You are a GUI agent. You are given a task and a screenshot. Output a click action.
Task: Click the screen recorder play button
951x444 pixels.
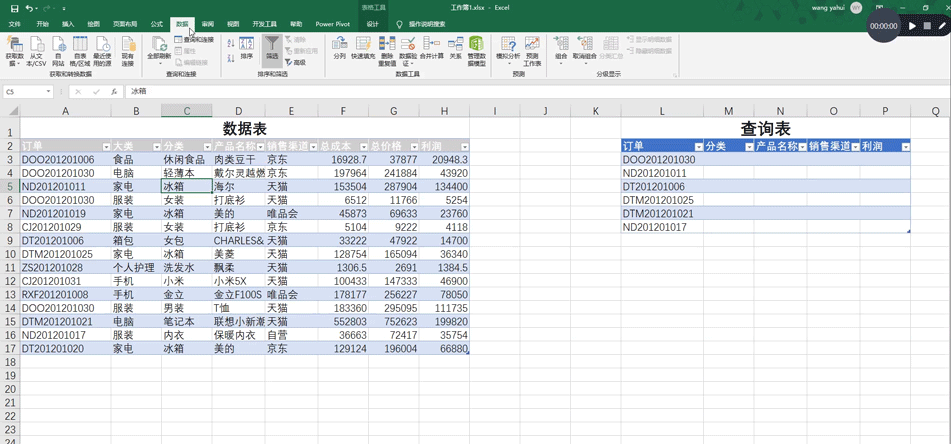coord(912,26)
